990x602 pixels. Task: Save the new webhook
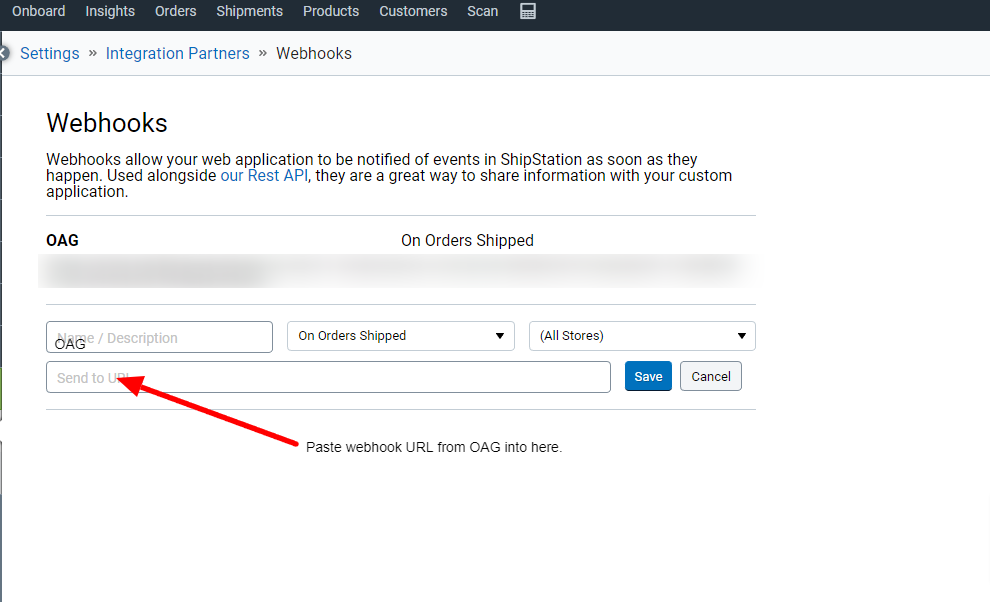point(648,377)
